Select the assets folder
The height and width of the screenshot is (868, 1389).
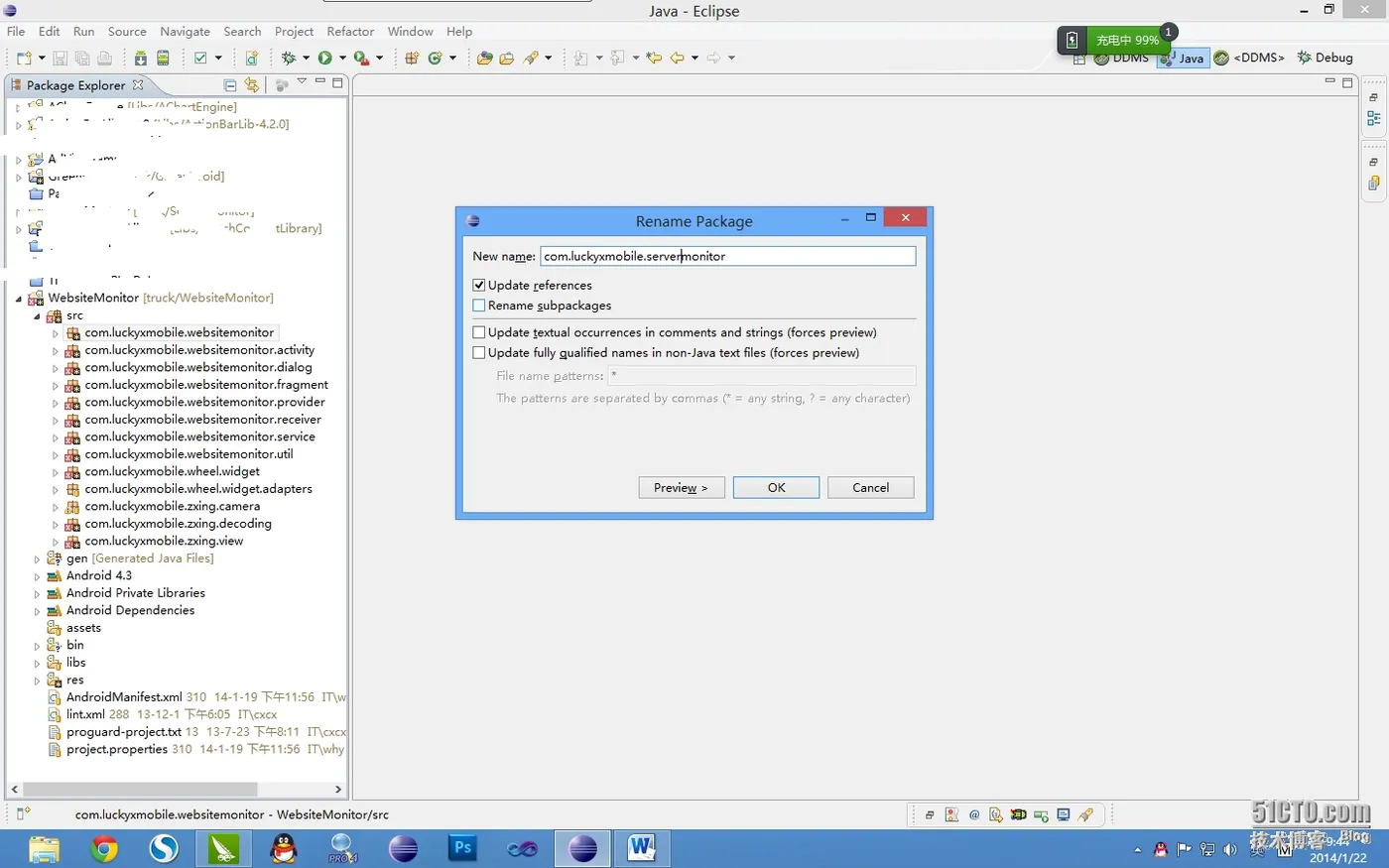(x=83, y=628)
